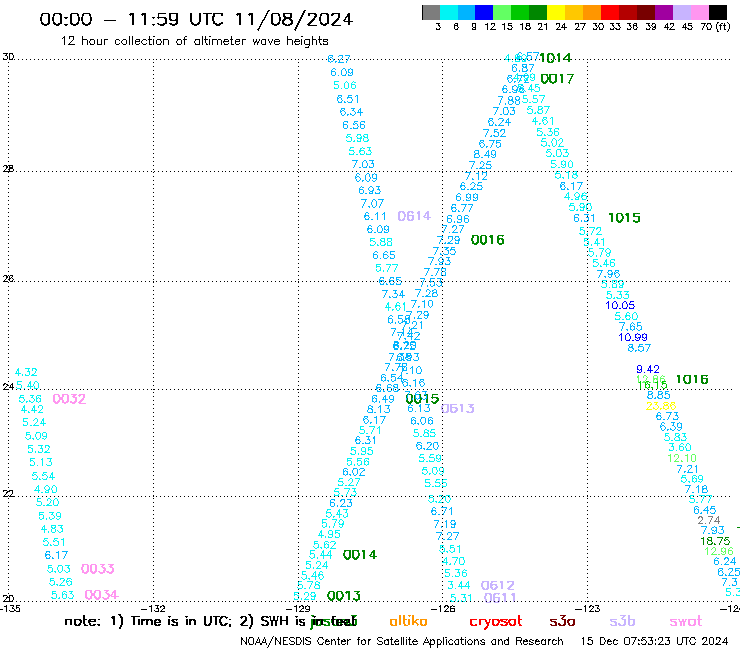This screenshot has width=740, height=650.
Task: Click the time stamp '1016'
Action: [692, 380]
